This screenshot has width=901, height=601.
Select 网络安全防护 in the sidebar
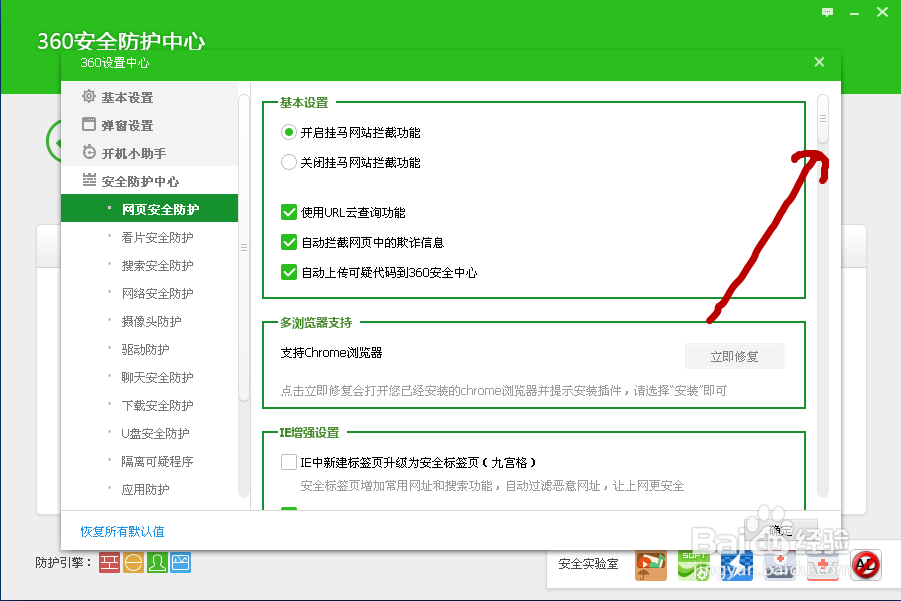(x=157, y=294)
